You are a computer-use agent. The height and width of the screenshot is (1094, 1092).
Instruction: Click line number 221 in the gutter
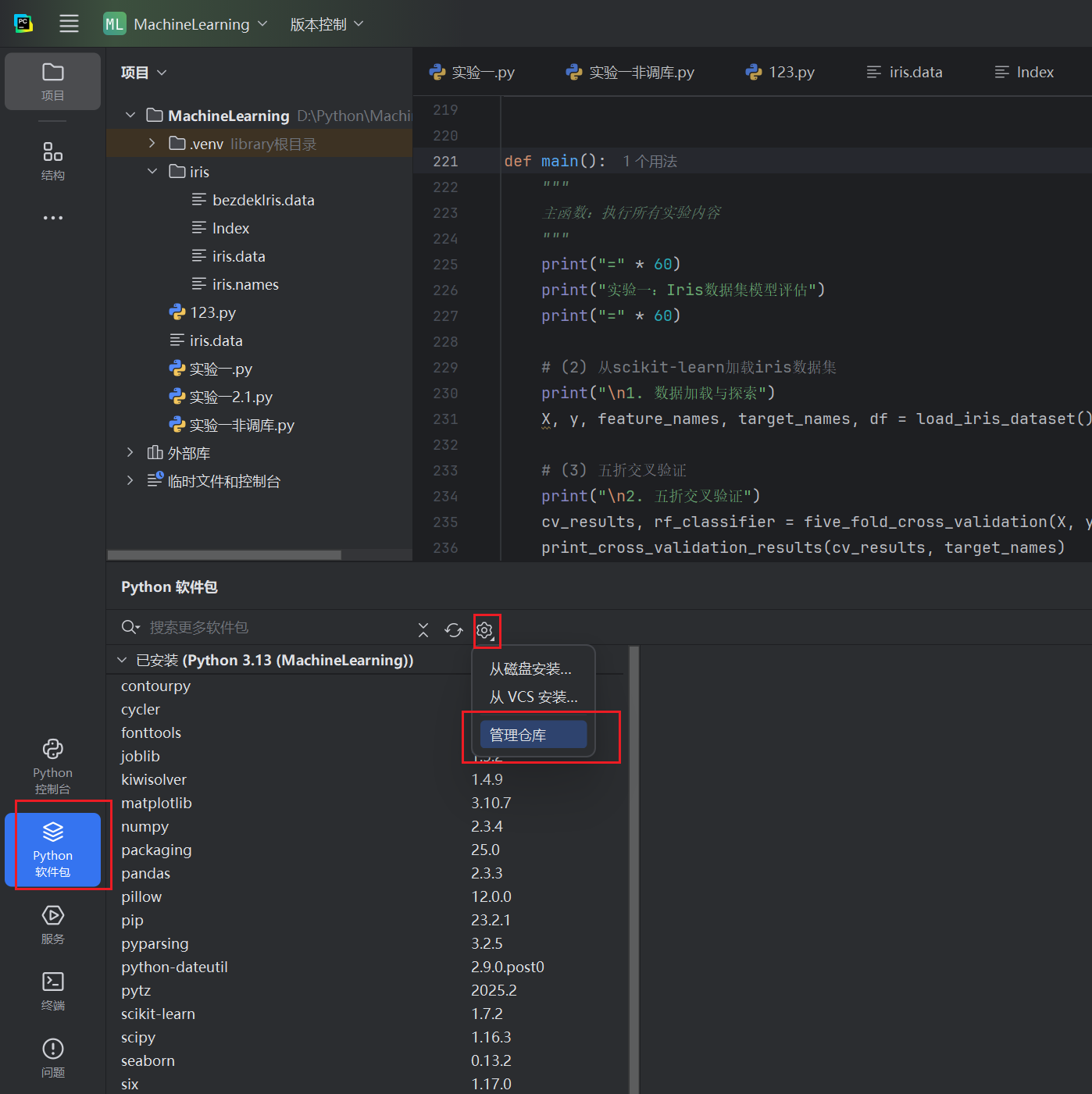445,162
